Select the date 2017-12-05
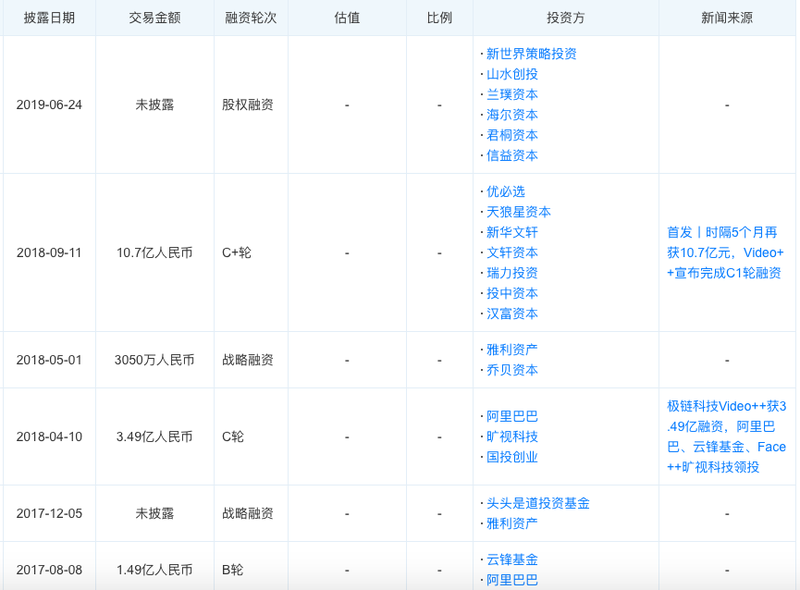 tap(49, 513)
